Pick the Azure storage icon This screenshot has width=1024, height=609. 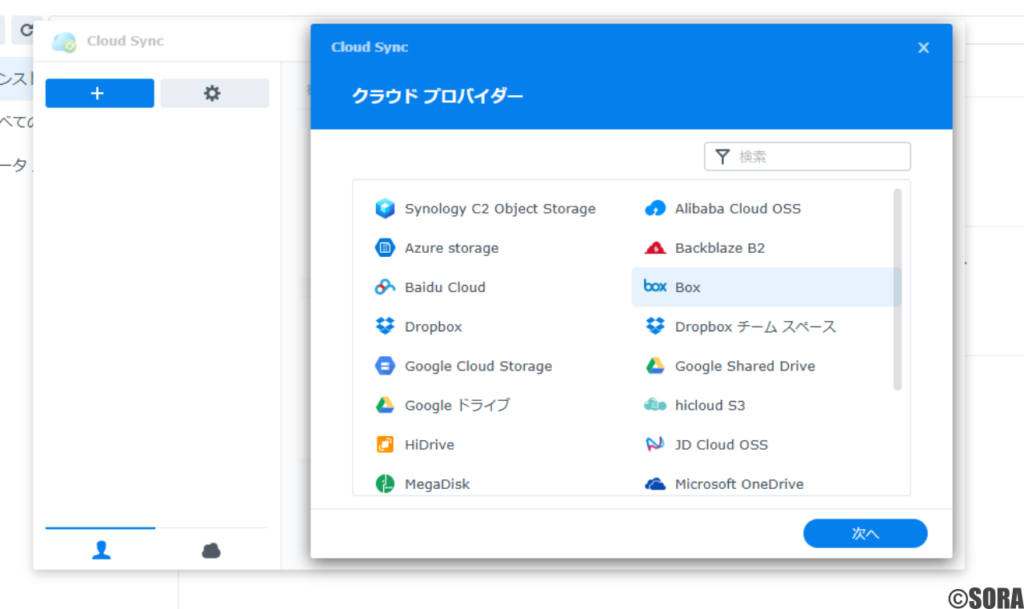pos(385,248)
